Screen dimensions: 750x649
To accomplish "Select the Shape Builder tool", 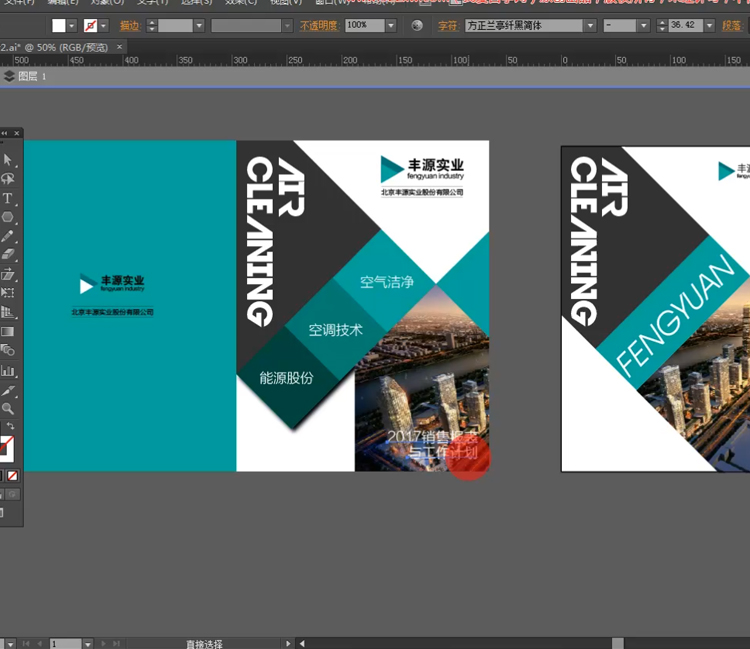I will click(7, 350).
